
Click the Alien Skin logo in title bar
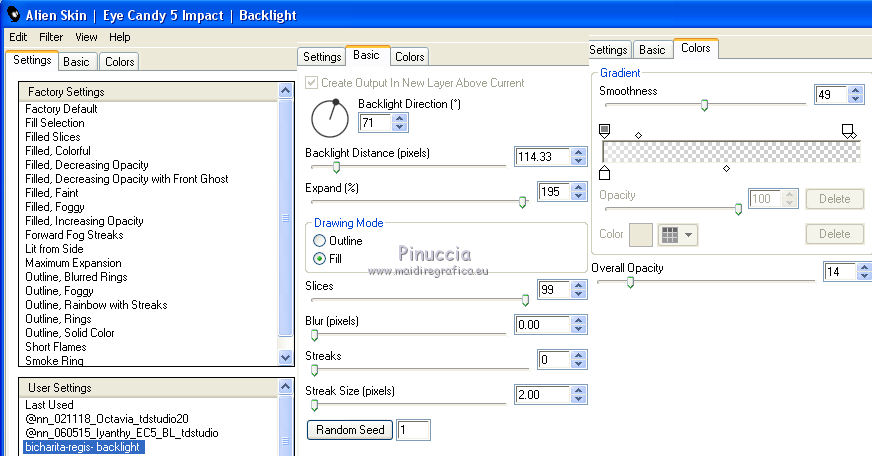coord(13,14)
